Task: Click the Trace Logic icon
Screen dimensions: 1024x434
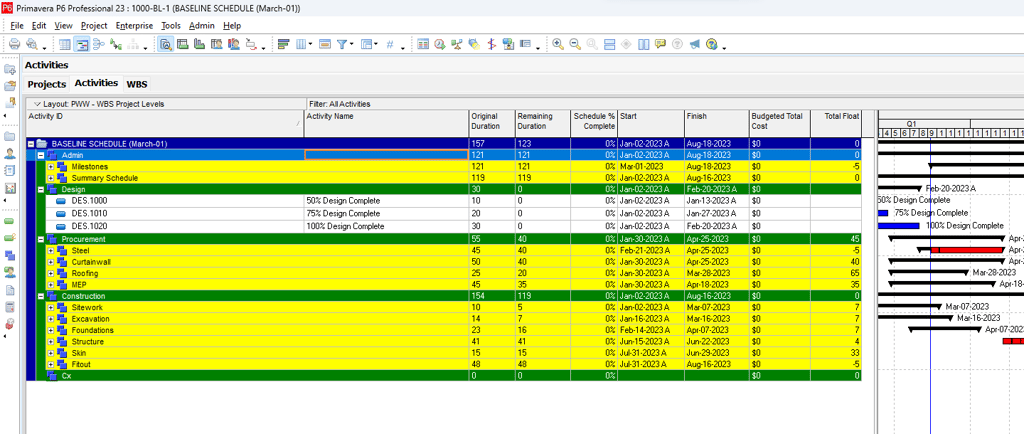Action: (116, 44)
